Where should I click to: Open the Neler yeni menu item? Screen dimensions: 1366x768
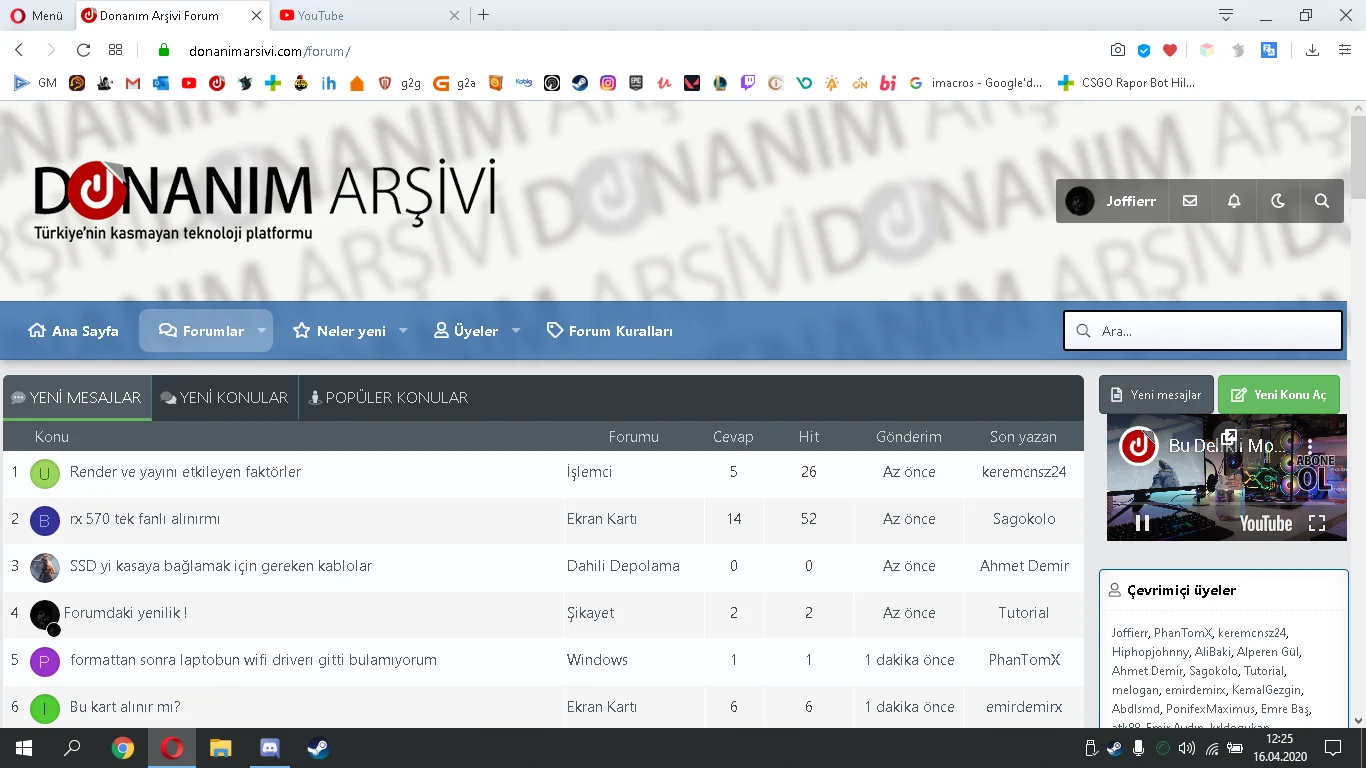(x=339, y=331)
